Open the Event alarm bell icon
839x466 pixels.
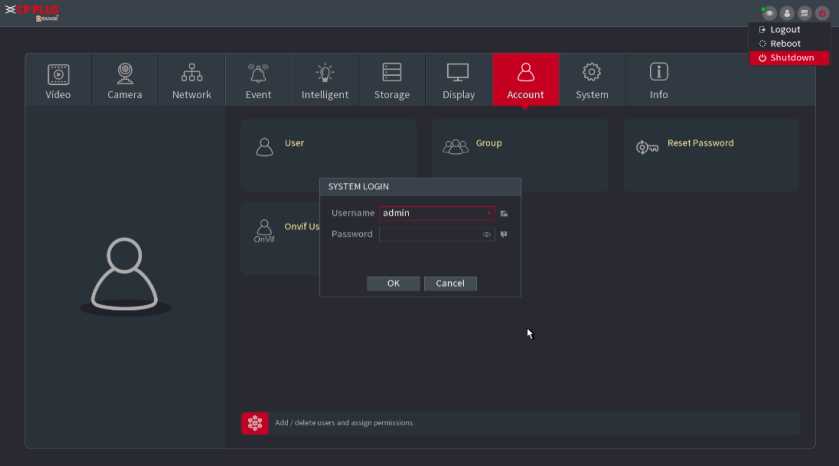(x=258, y=80)
